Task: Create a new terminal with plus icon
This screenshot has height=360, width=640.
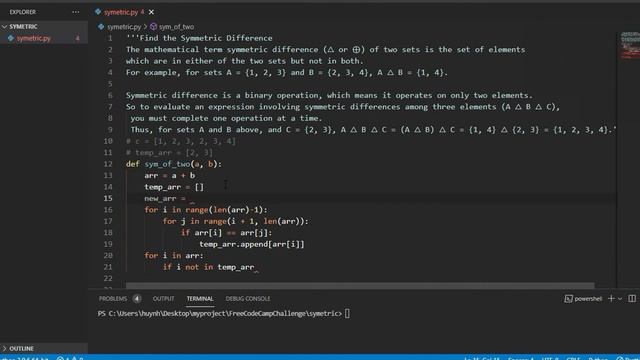Action: pos(611,299)
